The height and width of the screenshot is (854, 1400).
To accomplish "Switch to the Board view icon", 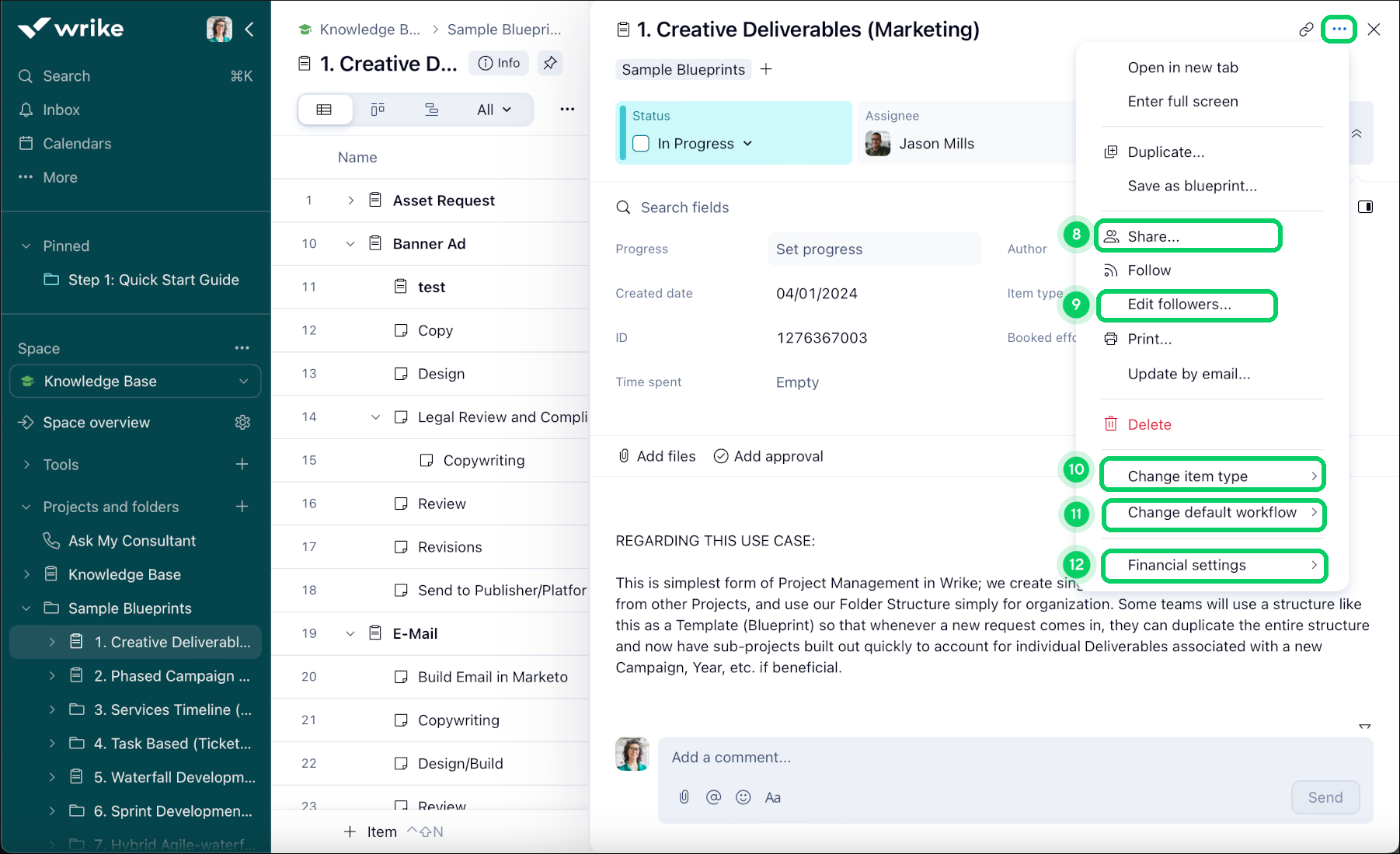I will coord(378,110).
